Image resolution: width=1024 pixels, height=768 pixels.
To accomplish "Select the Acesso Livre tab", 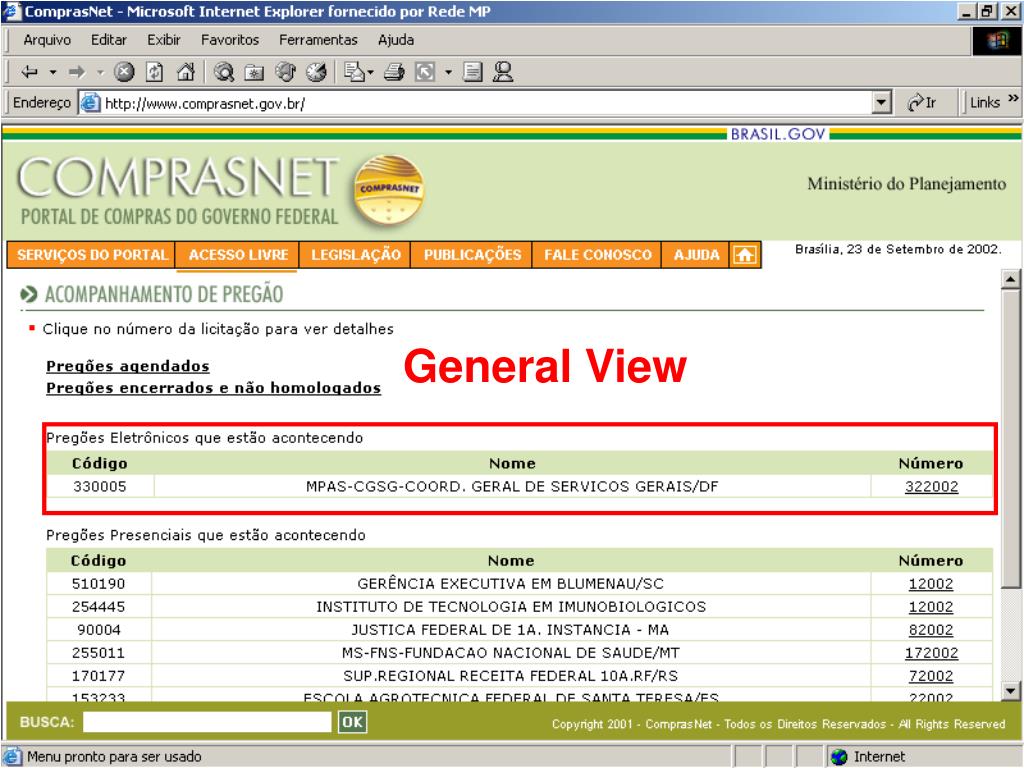I will pyautogui.click(x=238, y=255).
